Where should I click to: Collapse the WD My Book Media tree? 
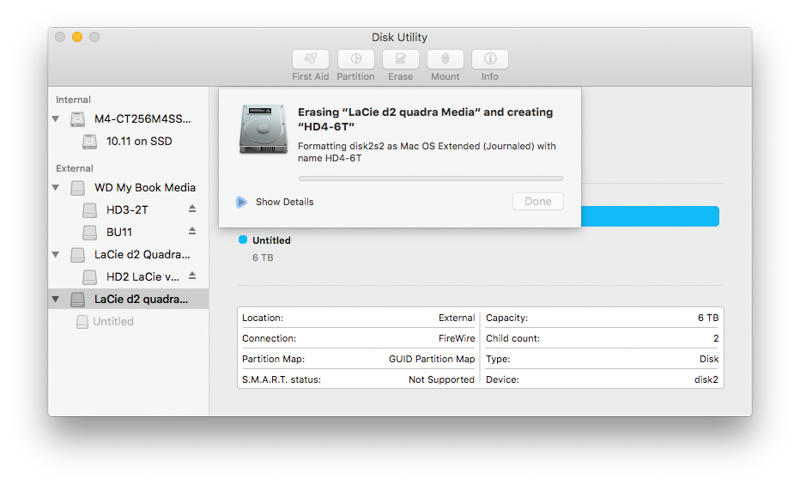[x=56, y=187]
